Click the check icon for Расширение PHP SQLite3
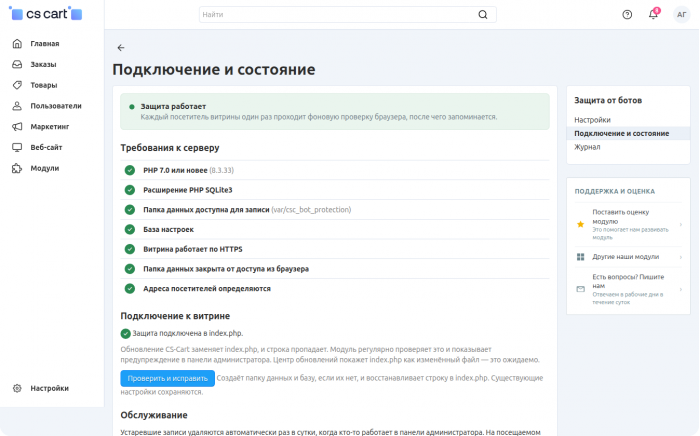 (130, 190)
